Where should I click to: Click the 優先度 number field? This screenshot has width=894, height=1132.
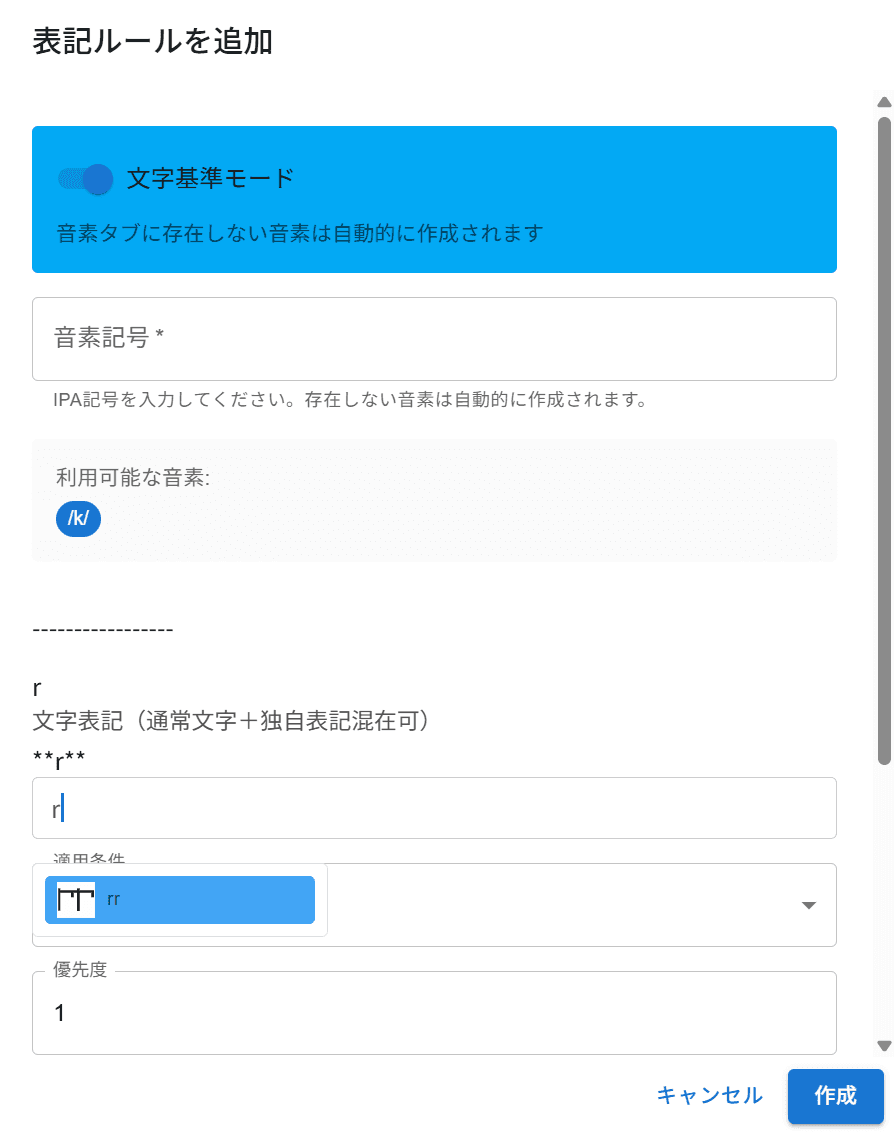coord(434,1013)
